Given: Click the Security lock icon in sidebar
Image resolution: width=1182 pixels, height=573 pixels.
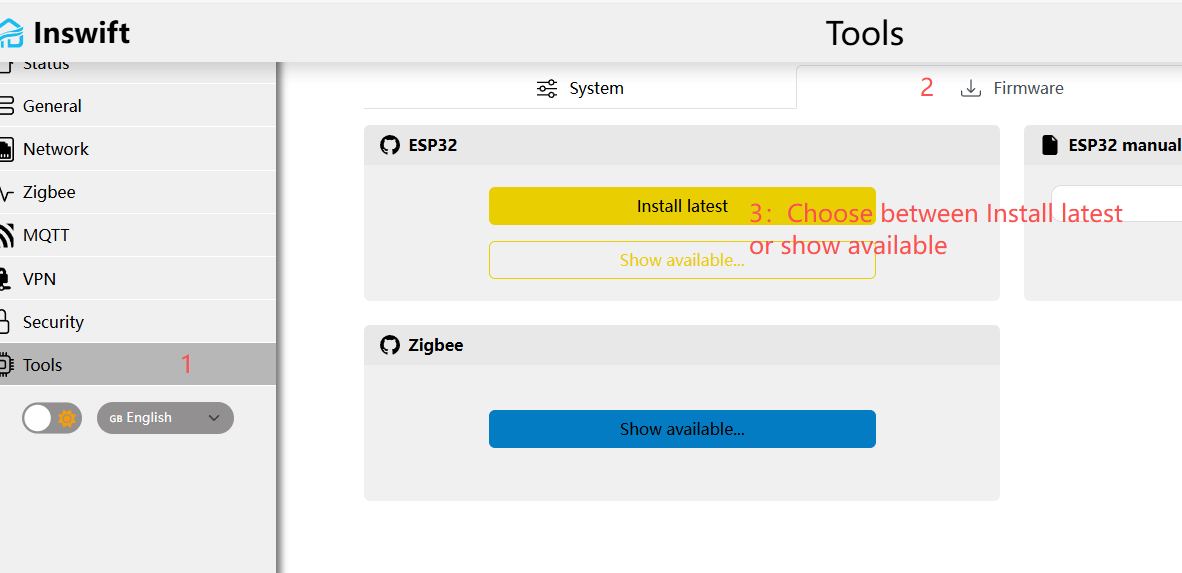Looking at the screenshot, I should (x=5, y=322).
